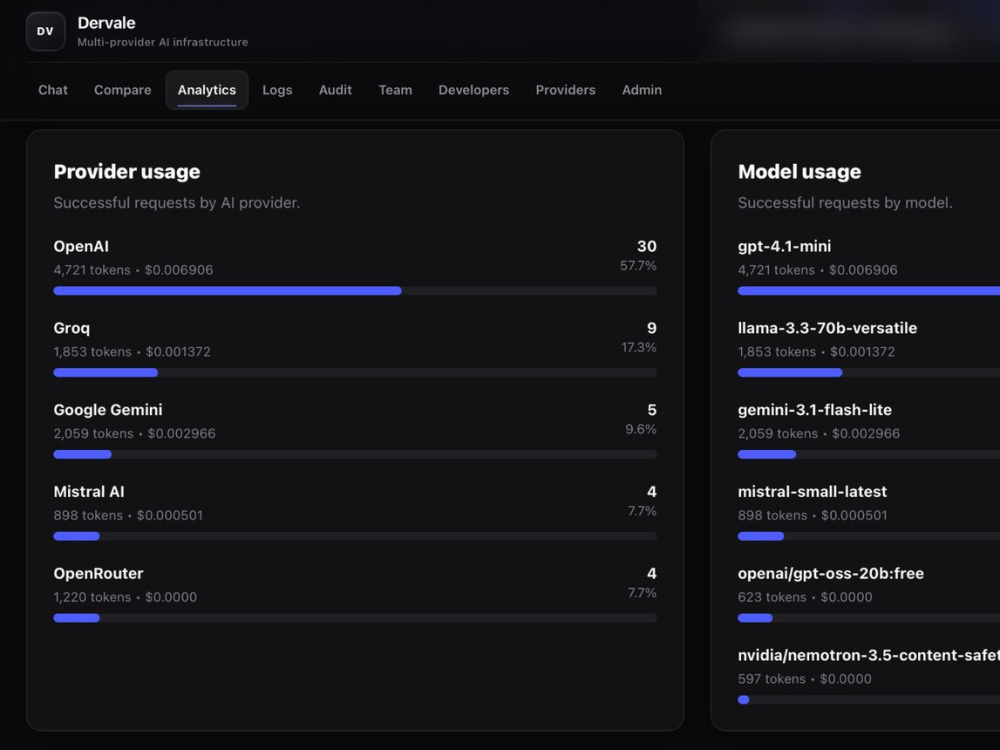1000x750 pixels.
Task: Click the gpt-4.1-mini usage bar
Action: (x=869, y=291)
